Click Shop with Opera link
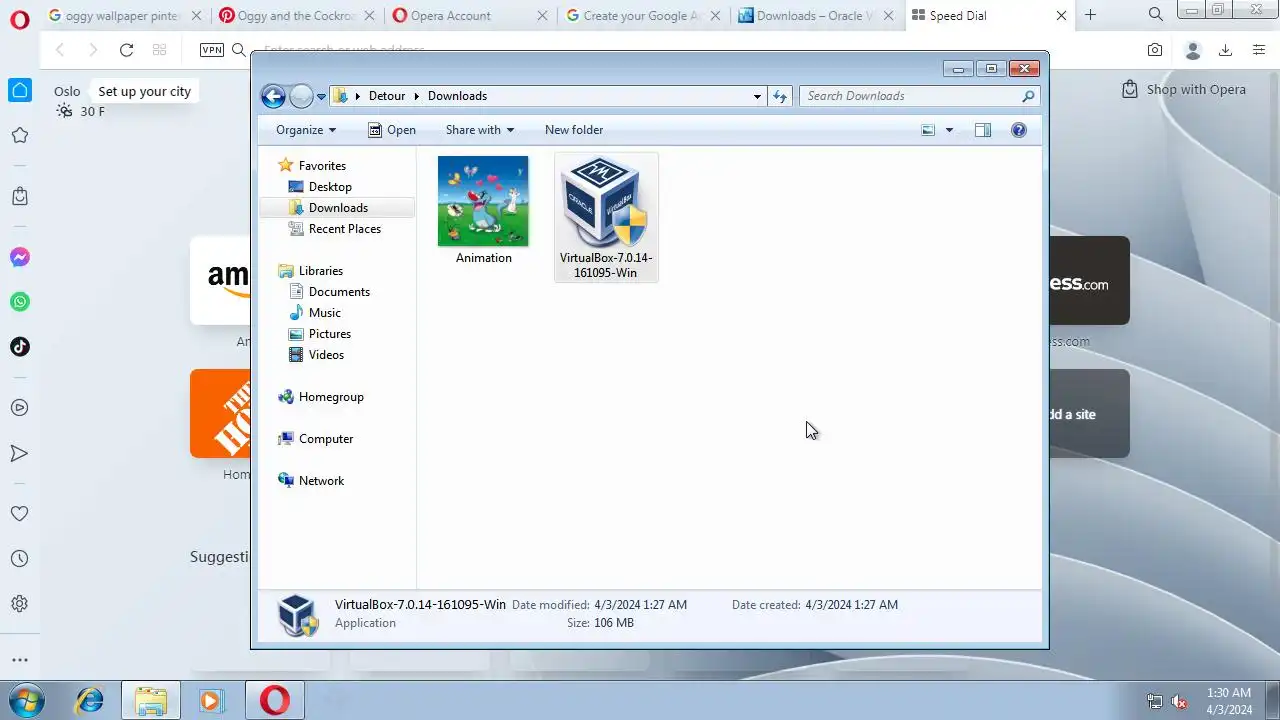This screenshot has width=1280, height=720. [x=1184, y=89]
